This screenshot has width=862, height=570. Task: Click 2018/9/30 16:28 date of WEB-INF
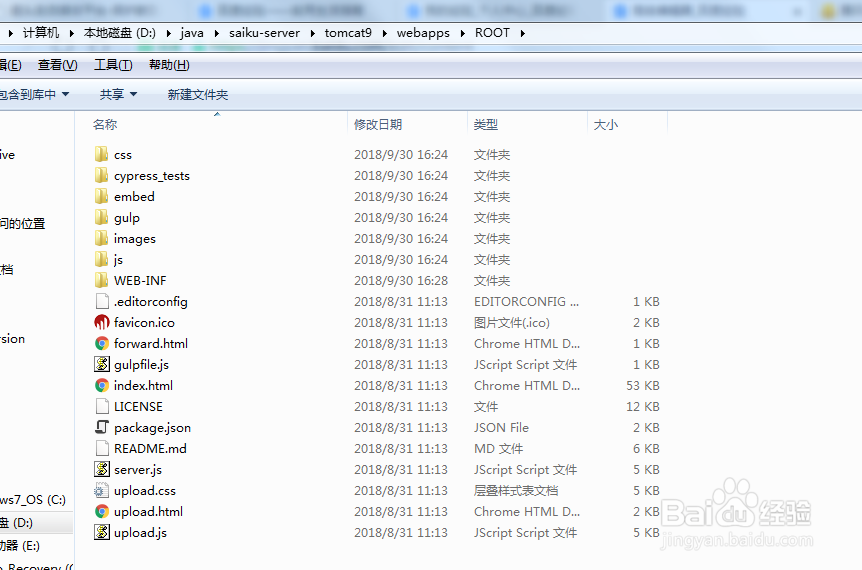click(401, 280)
